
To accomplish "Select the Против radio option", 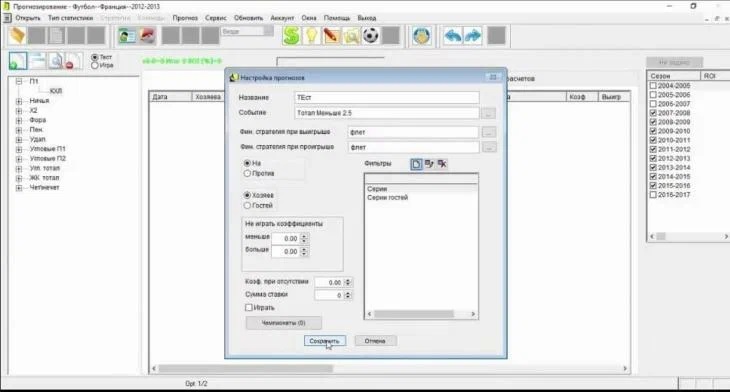I will 247,173.
